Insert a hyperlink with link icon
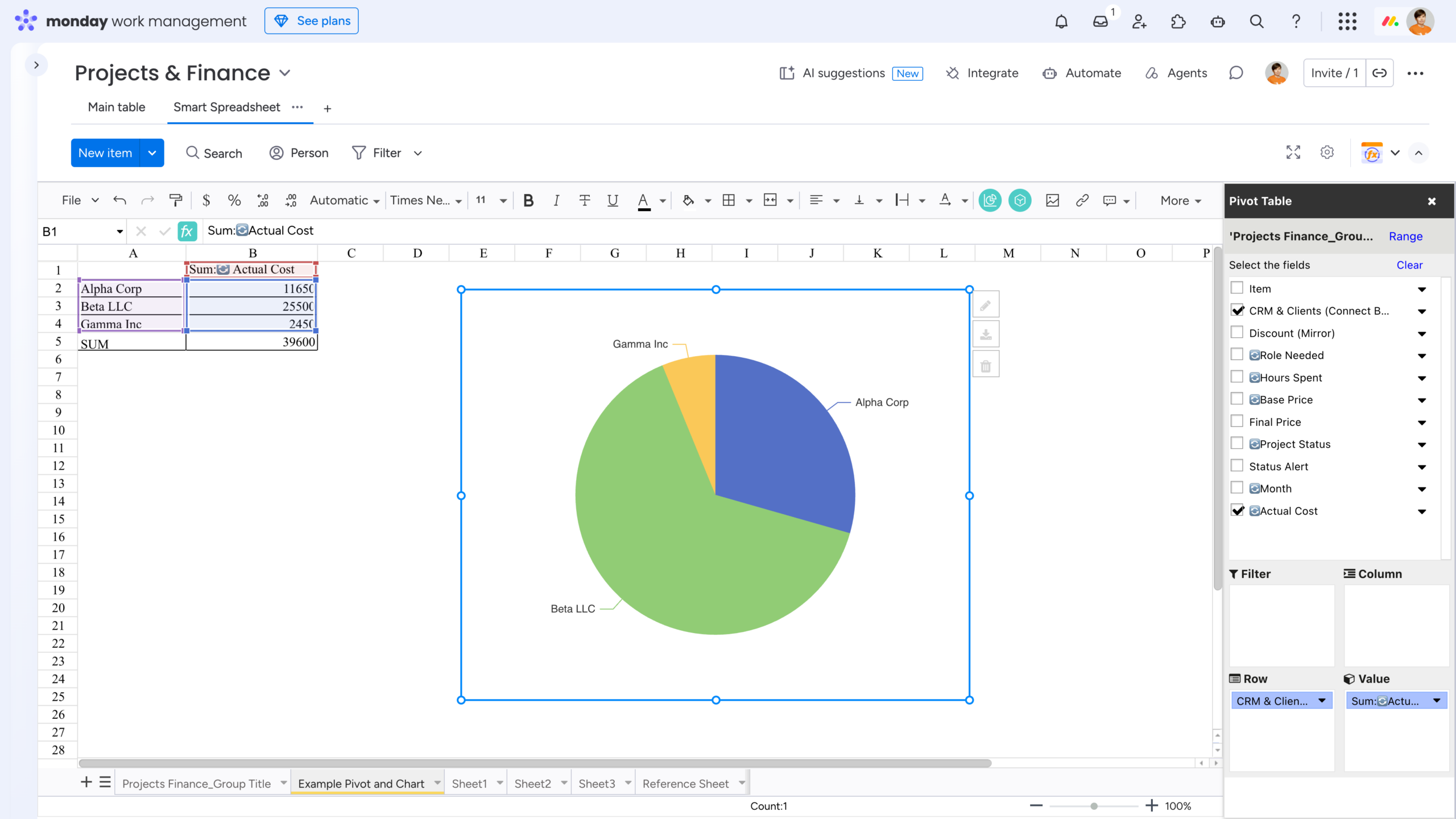1456x819 pixels. [1082, 200]
